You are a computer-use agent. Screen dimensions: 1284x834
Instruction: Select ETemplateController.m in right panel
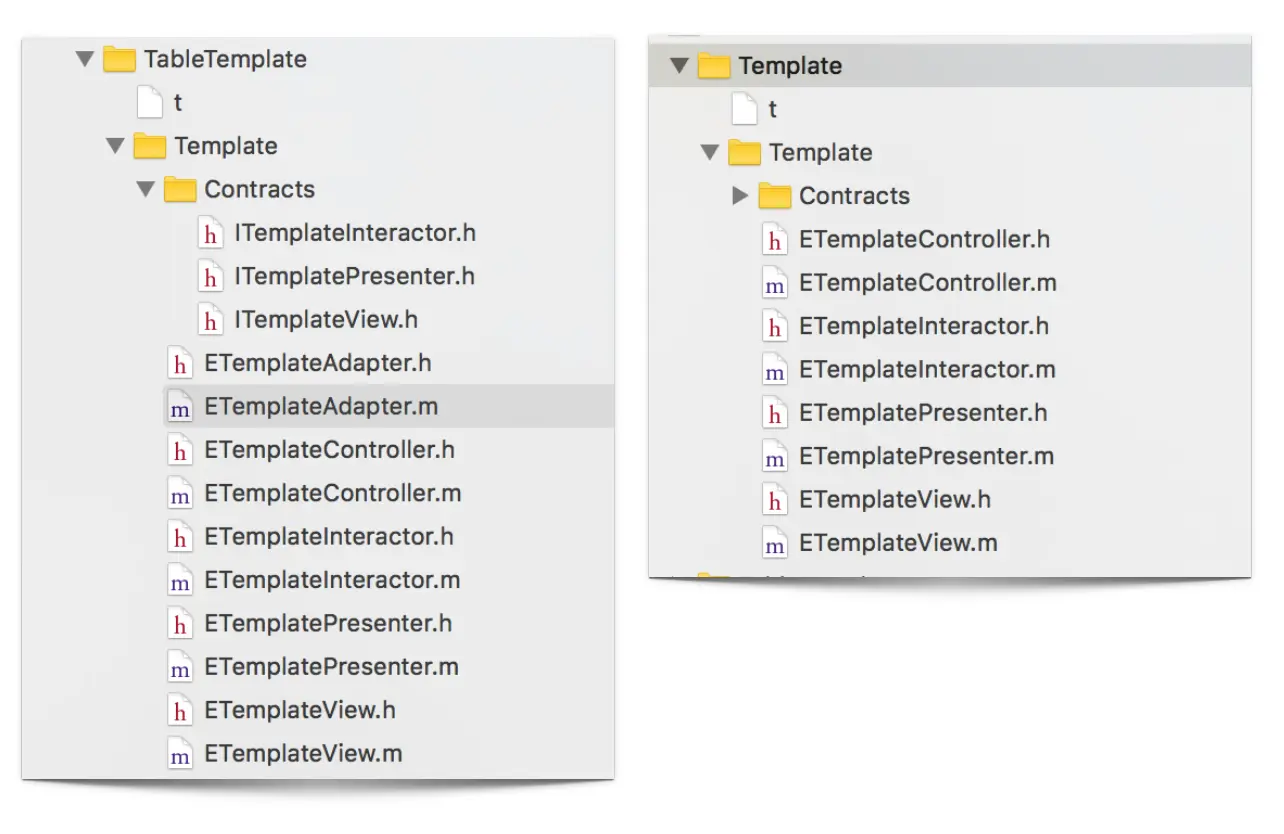(928, 283)
